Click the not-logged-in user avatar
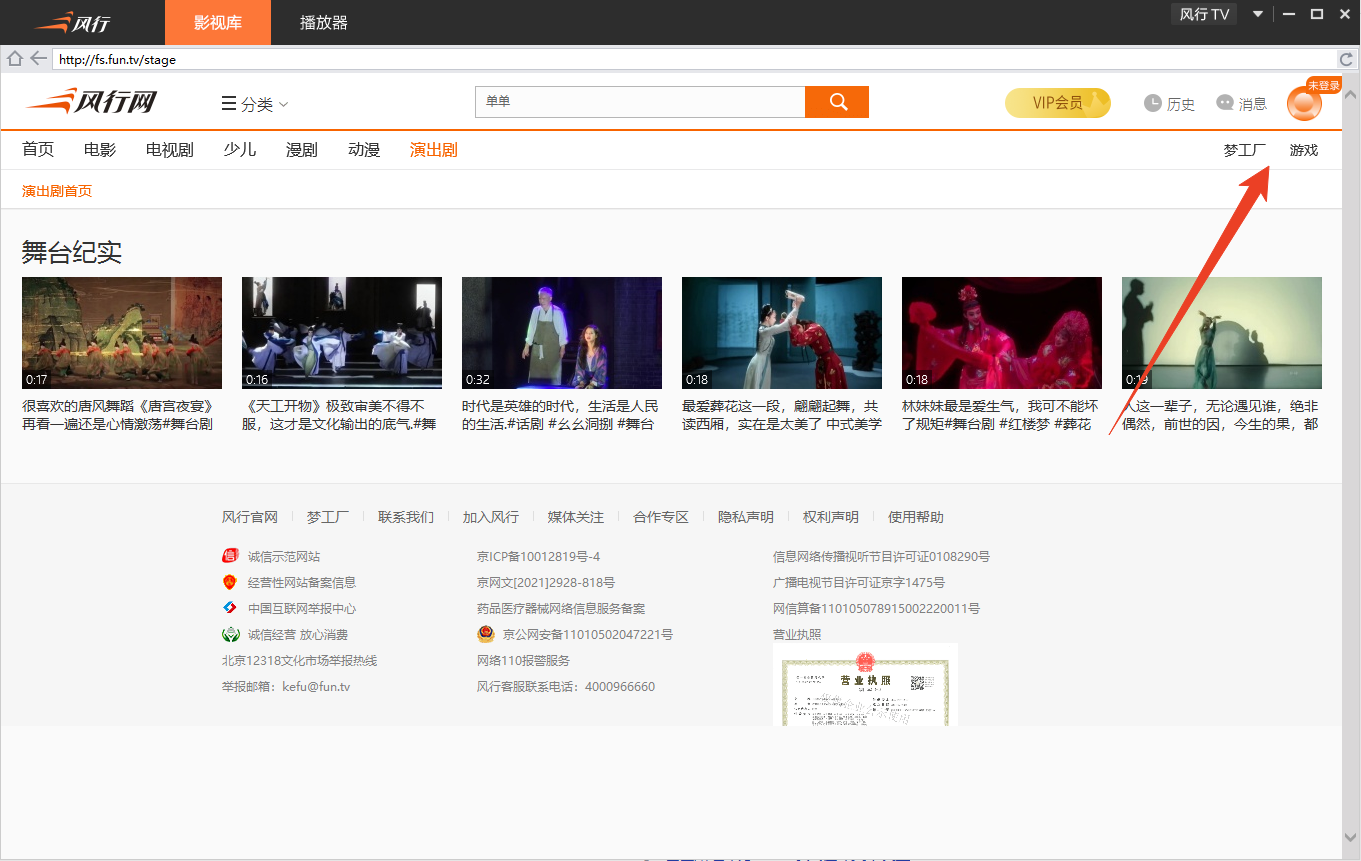This screenshot has height=861, width=1361. pyautogui.click(x=1304, y=104)
